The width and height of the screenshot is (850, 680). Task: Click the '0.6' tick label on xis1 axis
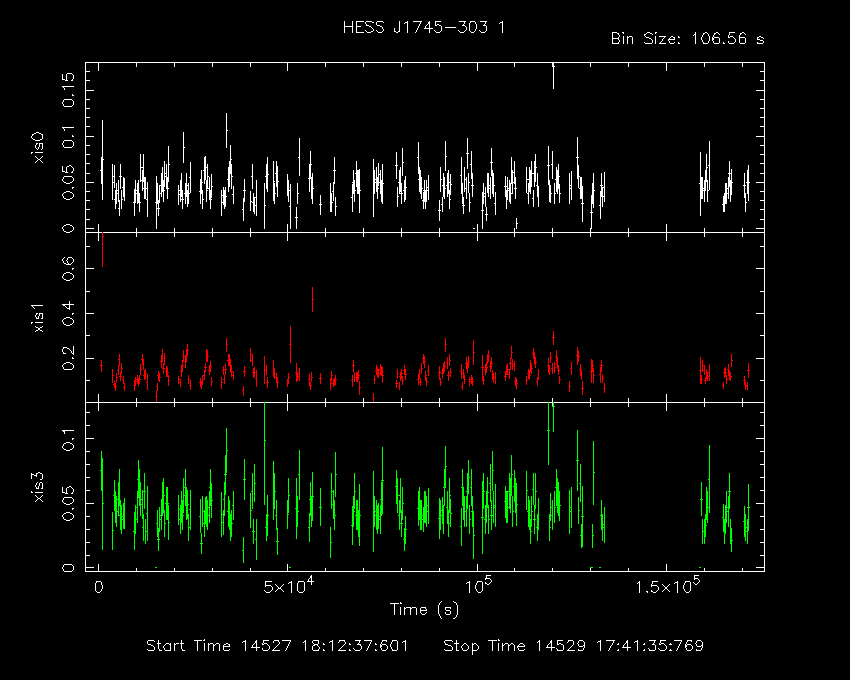click(68, 268)
